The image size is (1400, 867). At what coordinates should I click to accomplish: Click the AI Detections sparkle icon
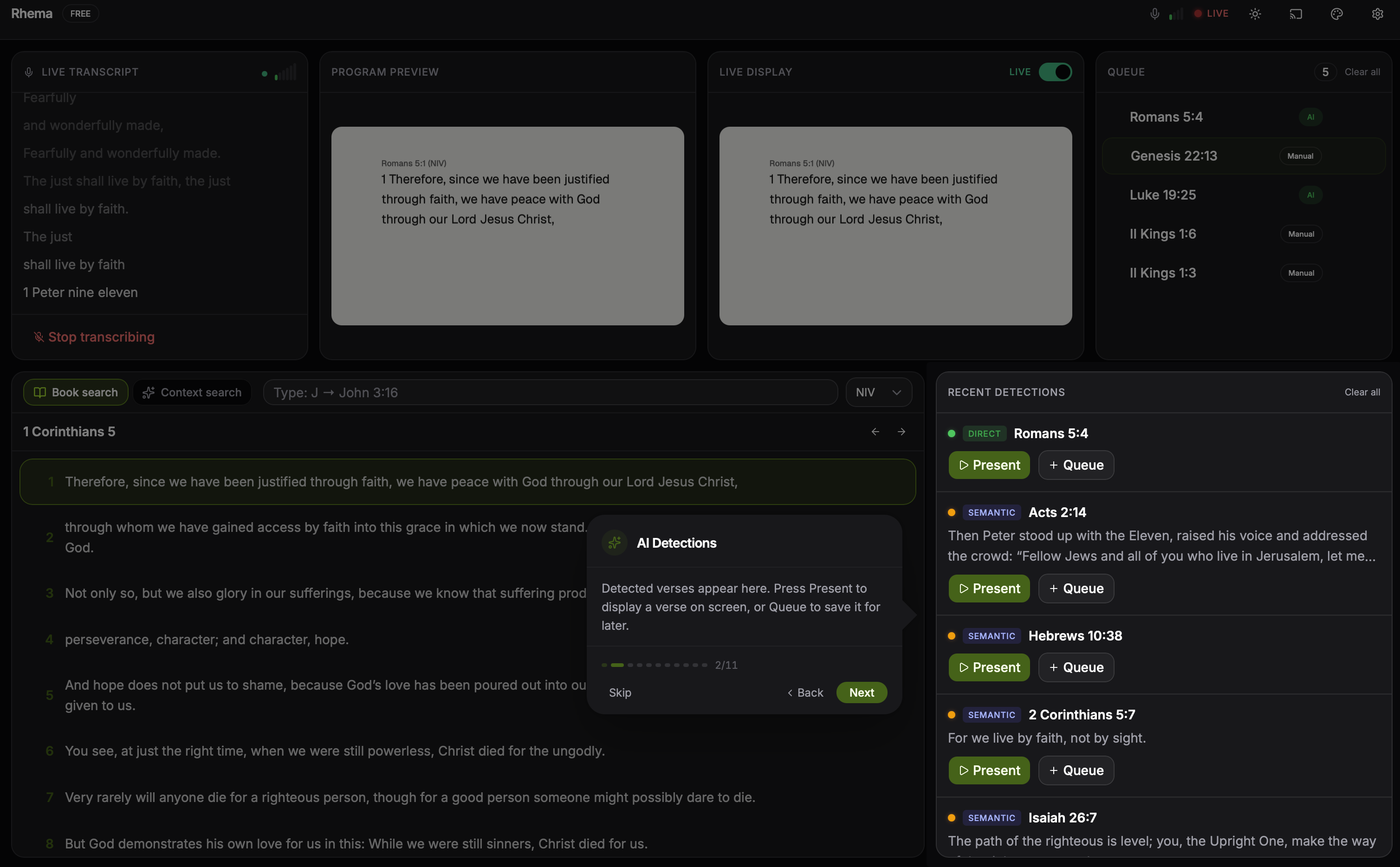[x=614, y=543]
